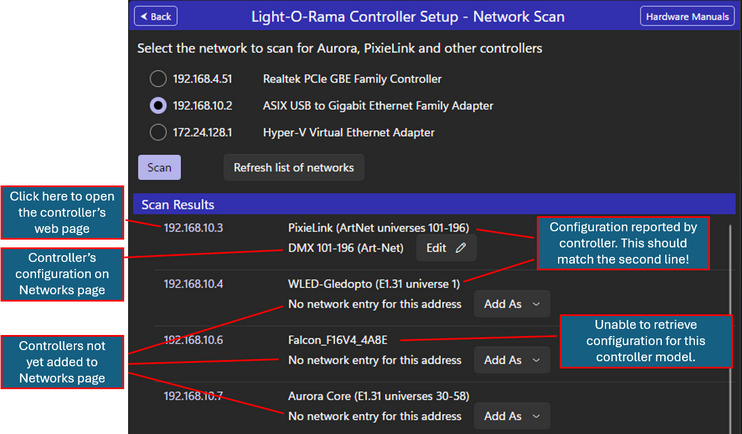
Task: Click the pencil icon beside Edit
Action: pyautogui.click(x=461, y=248)
